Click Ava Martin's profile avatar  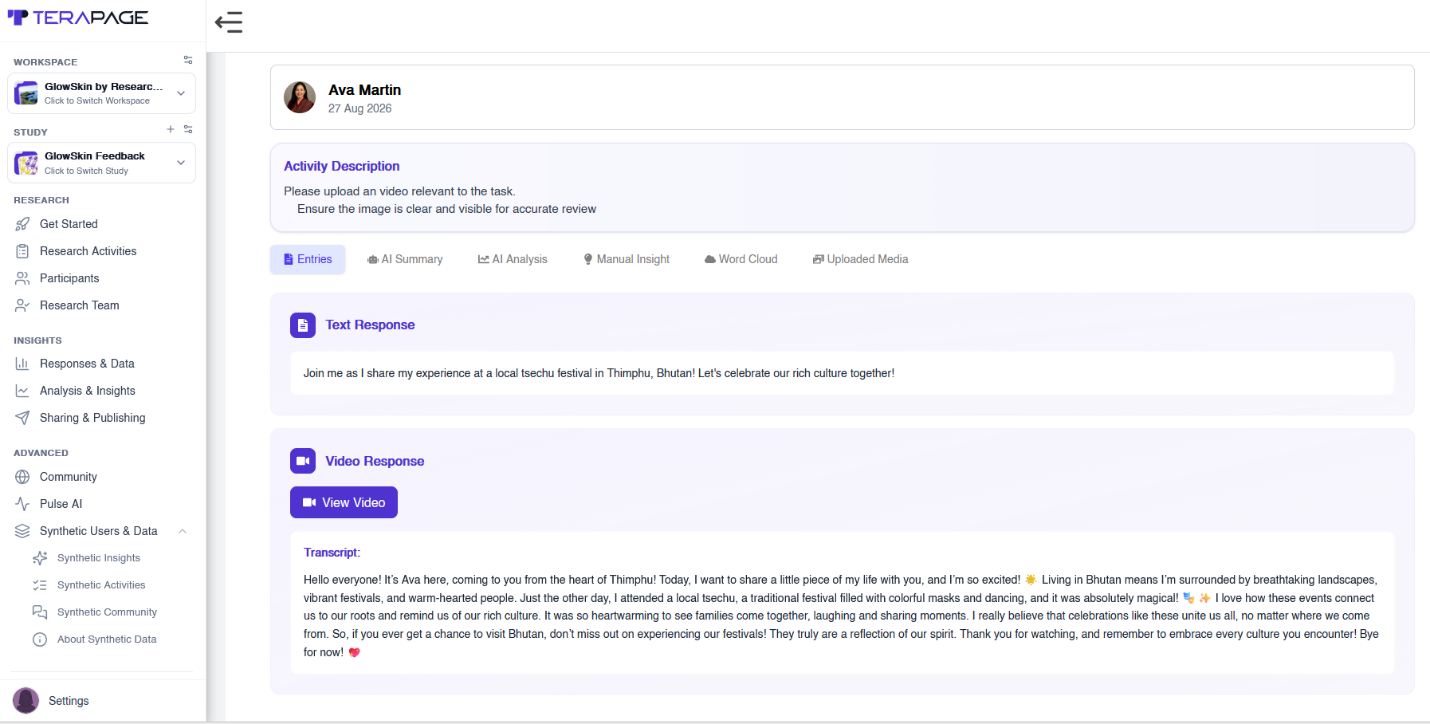[x=300, y=97]
